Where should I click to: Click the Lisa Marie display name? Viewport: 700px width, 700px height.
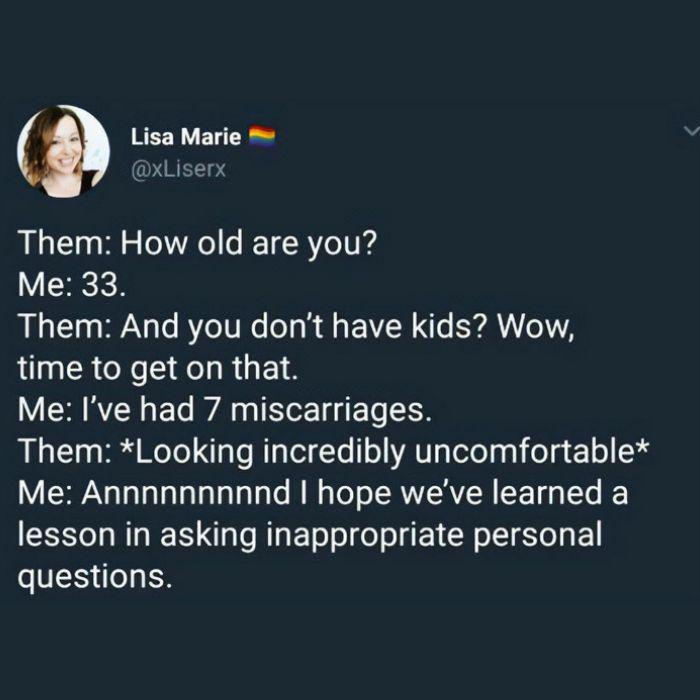[186, 137]
